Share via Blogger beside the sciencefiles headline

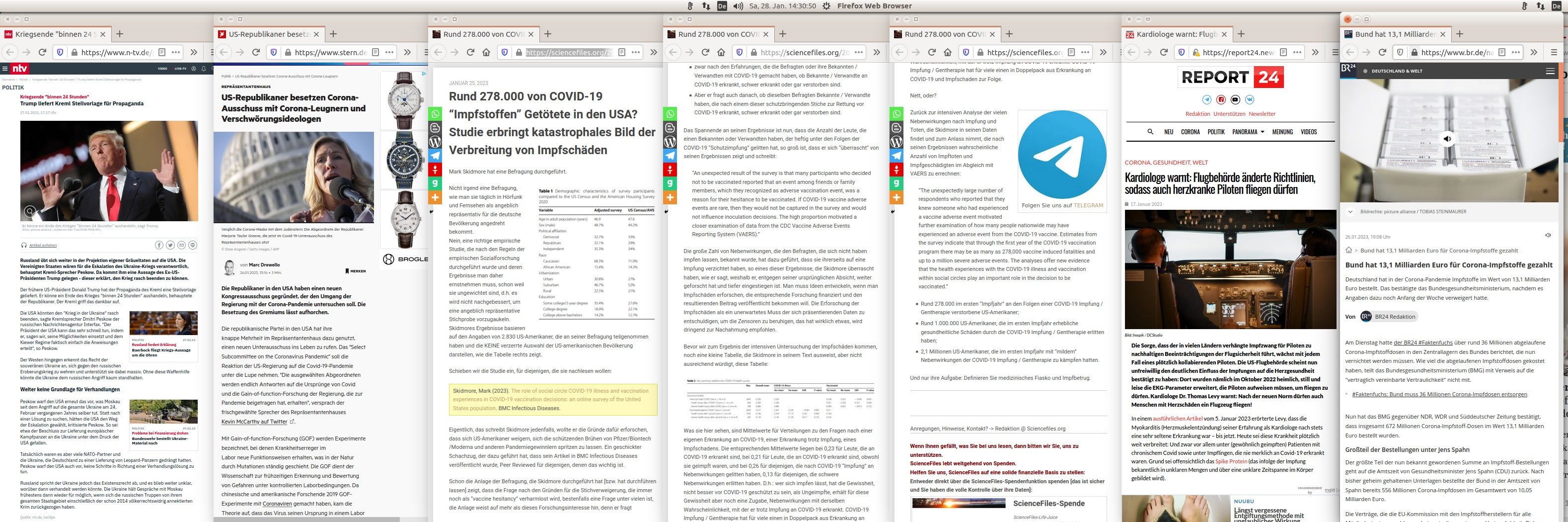click(x=435, y=128)
